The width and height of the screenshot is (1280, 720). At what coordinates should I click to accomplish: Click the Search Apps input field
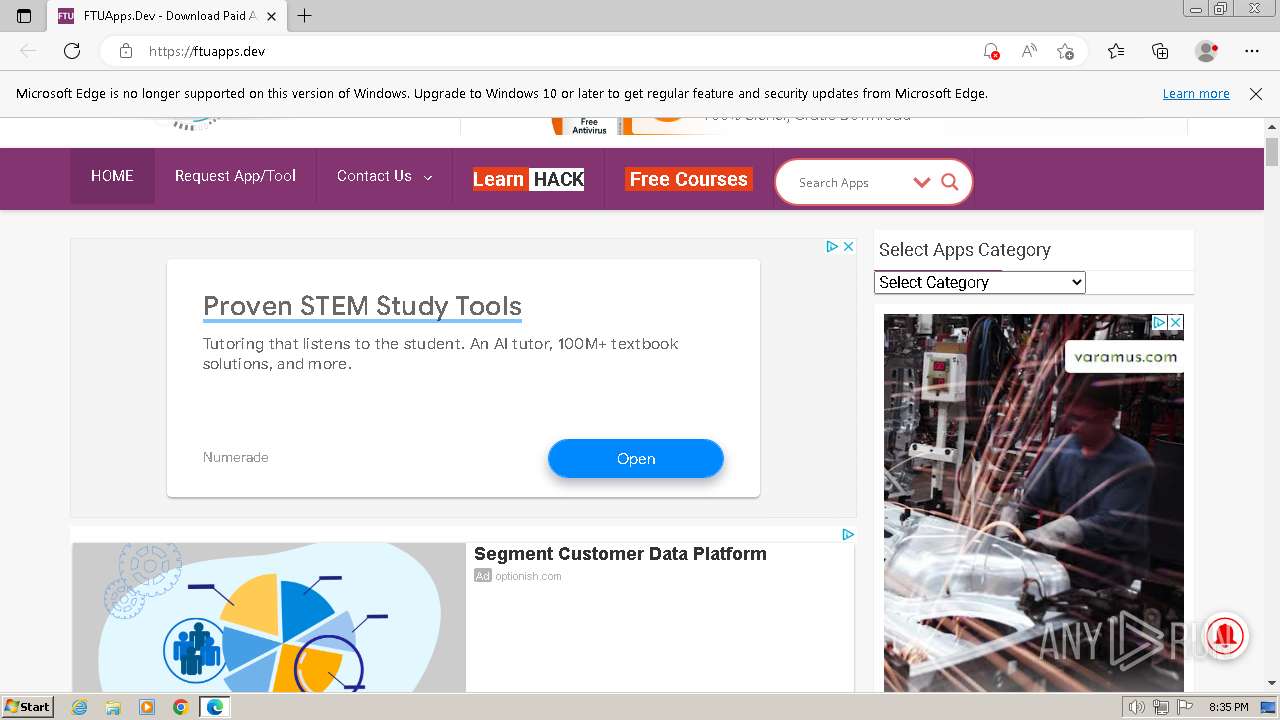(x=850, y=183)
